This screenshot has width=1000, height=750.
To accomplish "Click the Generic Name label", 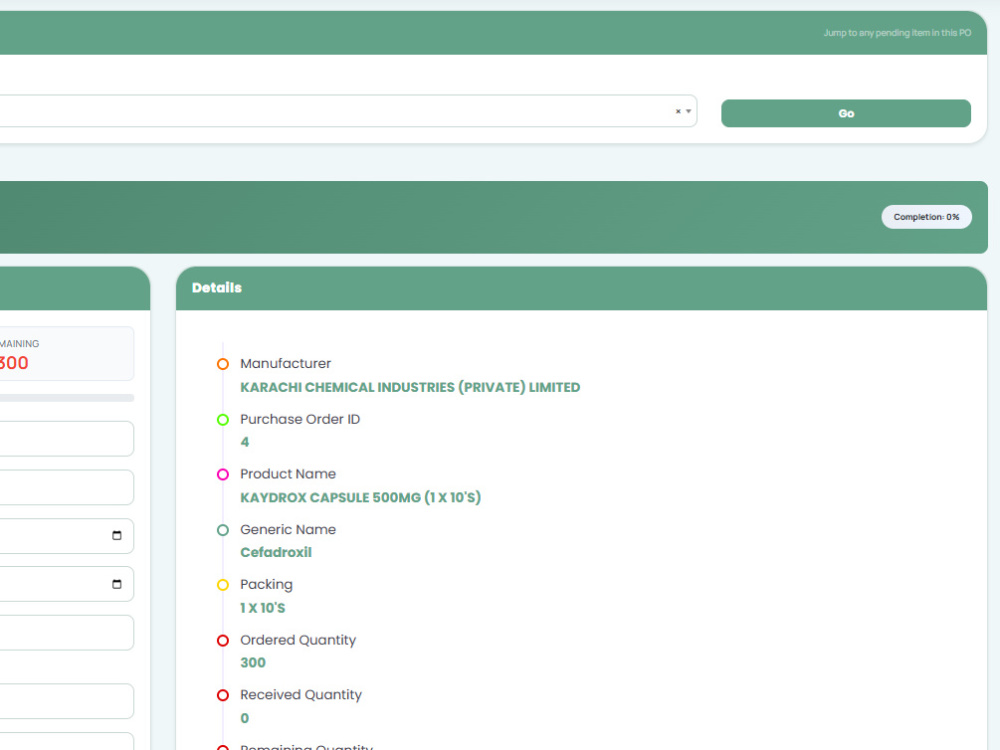I will point(288,529).
